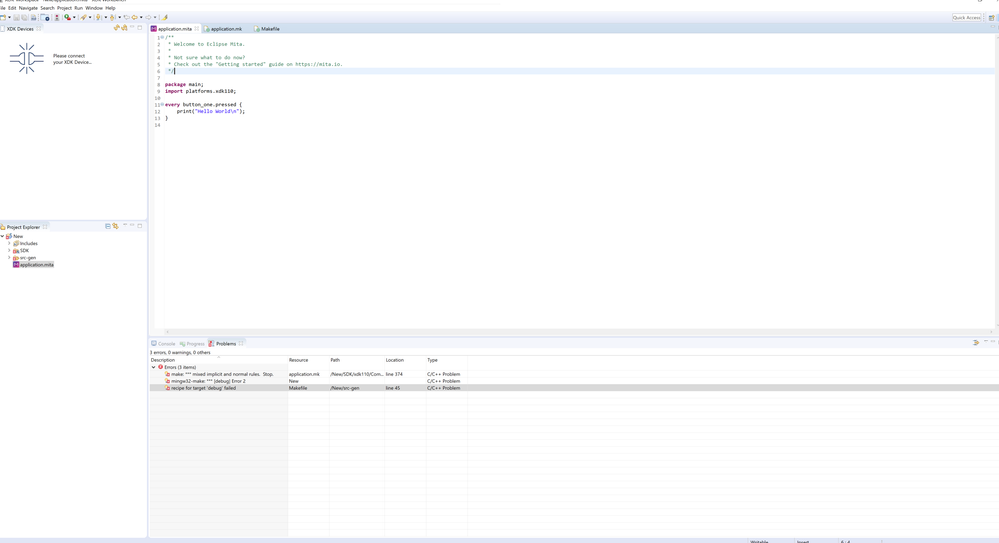Select the Project Explorer view tab
Image resolution: width=999 pixels, height=543 pixels.
[x=23, y=227]
